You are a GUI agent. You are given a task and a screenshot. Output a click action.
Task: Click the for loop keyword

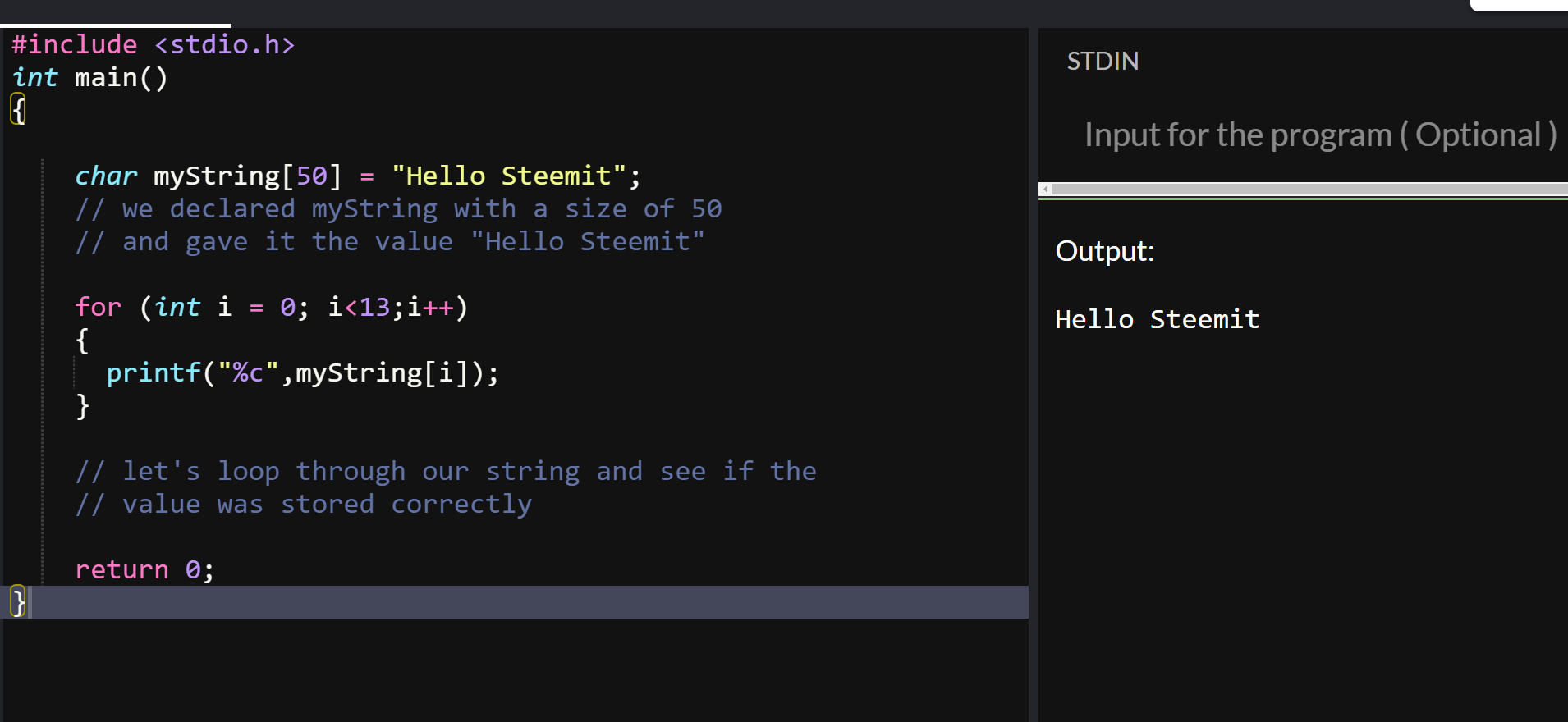click(98, 307)
